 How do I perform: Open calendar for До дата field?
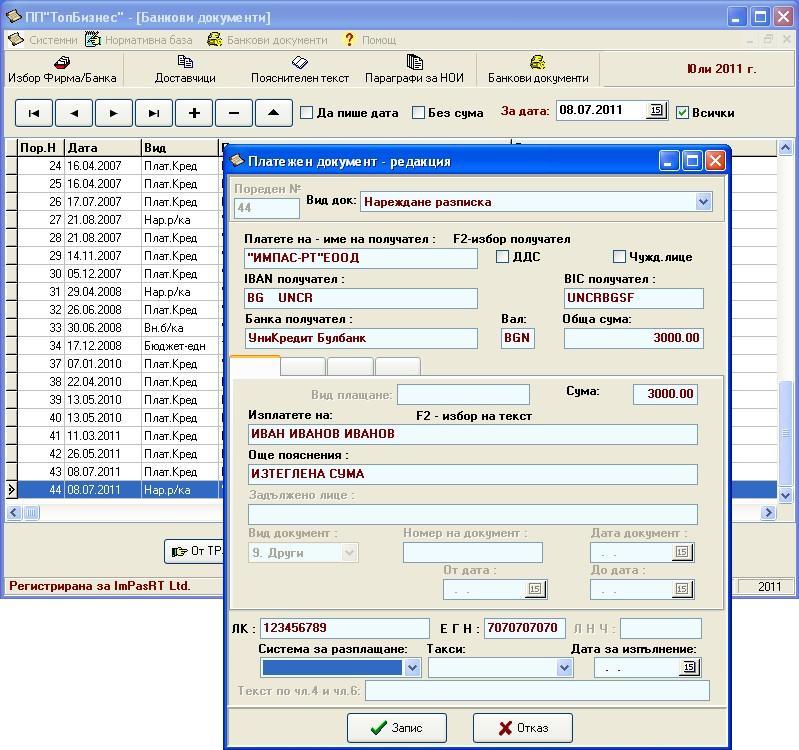(x=682, y=589)
